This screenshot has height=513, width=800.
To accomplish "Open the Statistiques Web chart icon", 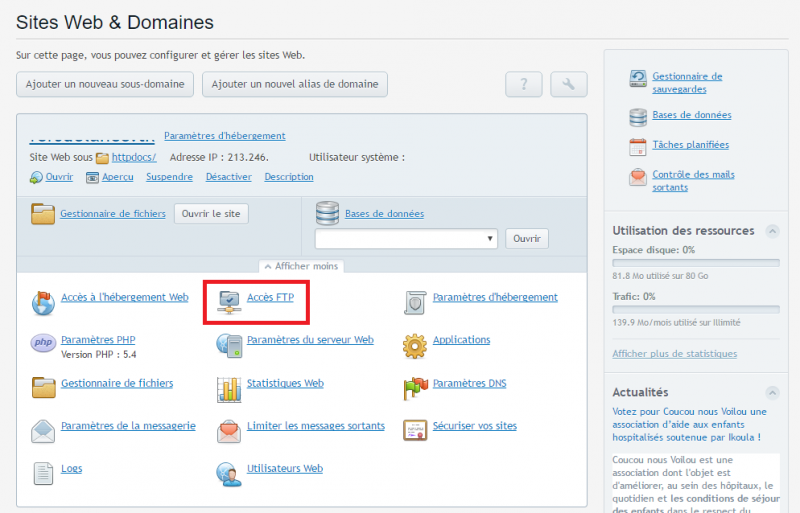I will coord(230,388).
